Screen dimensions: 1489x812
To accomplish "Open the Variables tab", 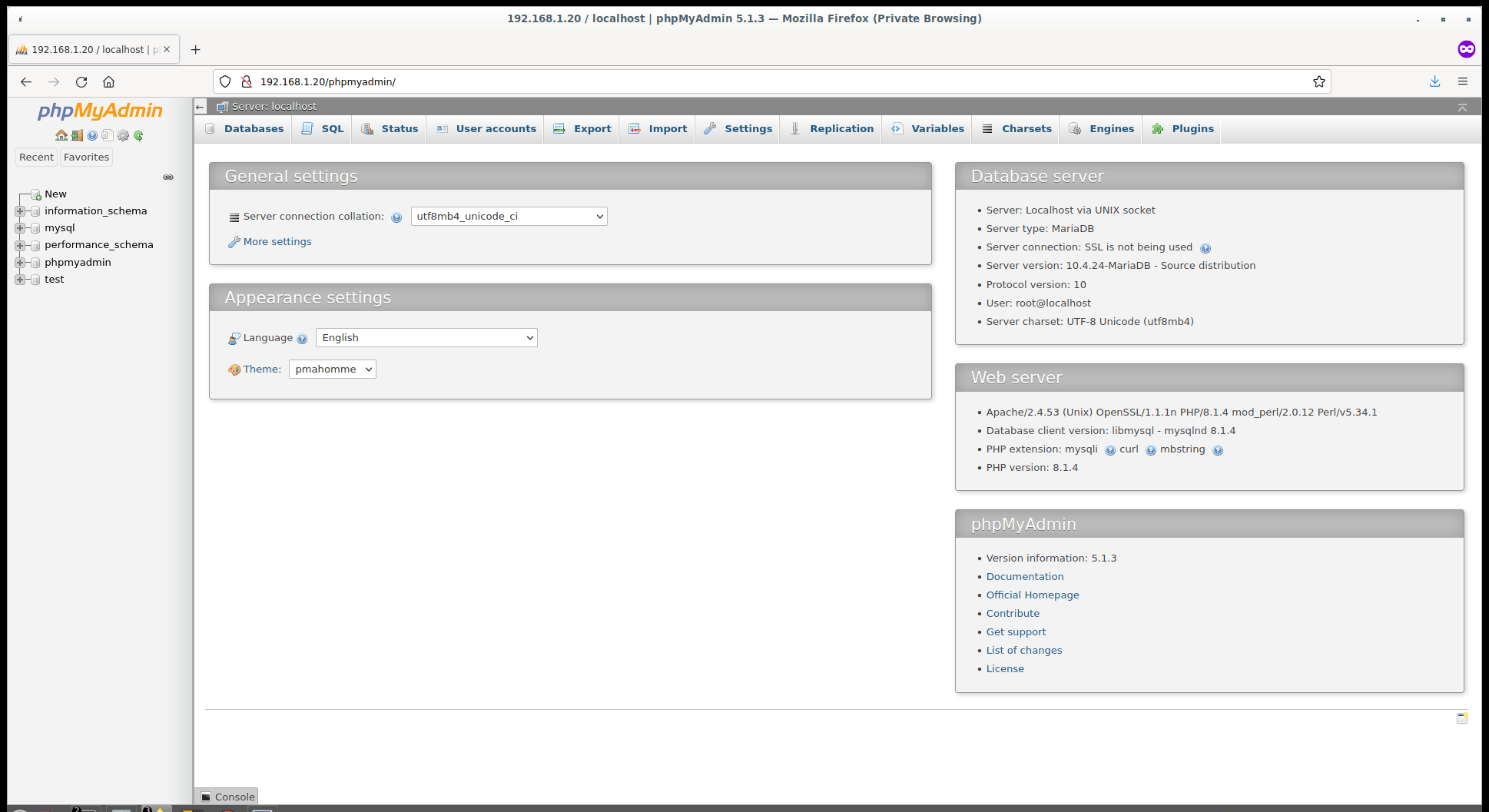I will pyautogui.click(x=927, y=129).
